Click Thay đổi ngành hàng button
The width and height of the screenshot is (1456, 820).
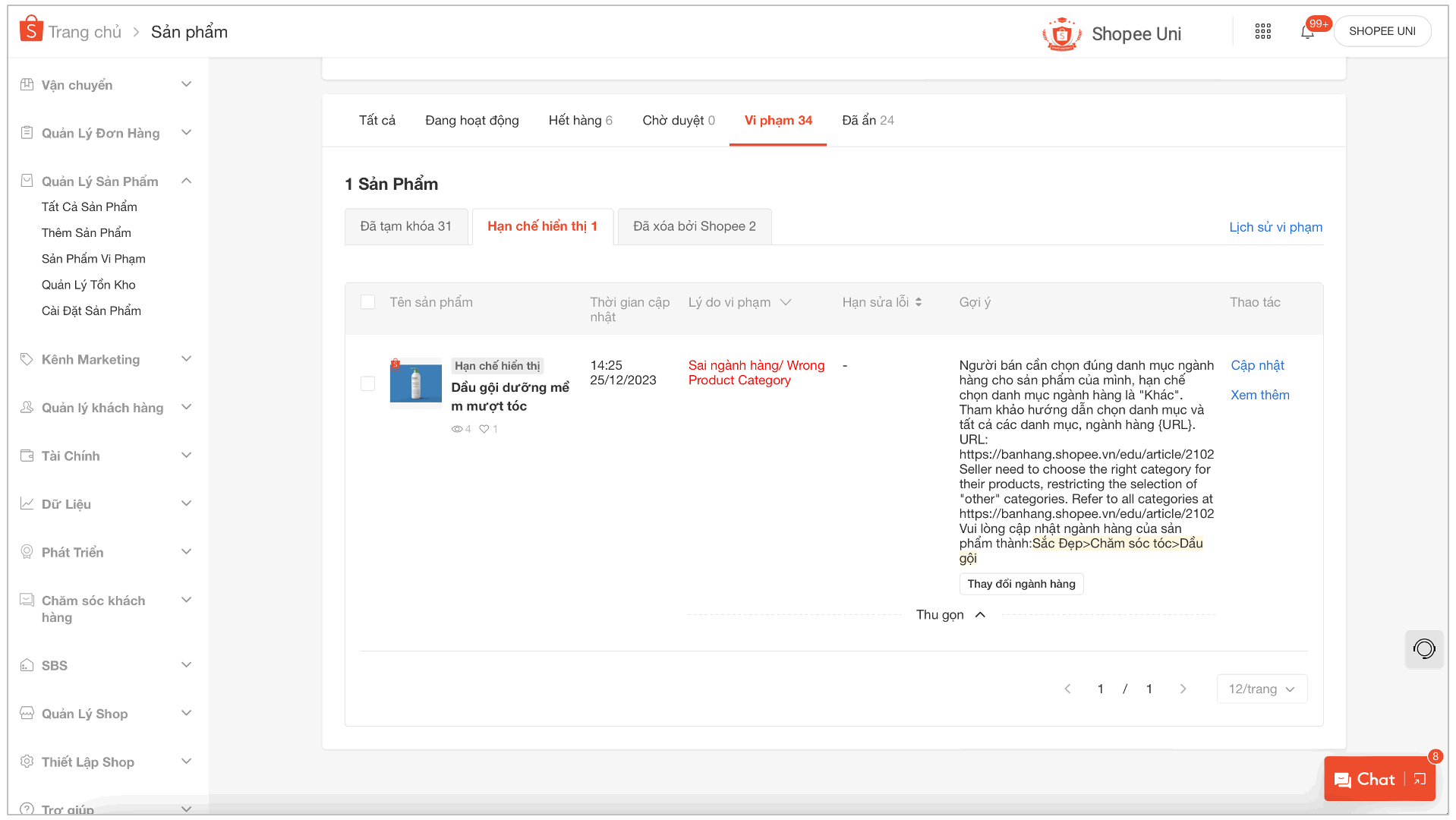pyautogui.click(x=1021, y=584)
